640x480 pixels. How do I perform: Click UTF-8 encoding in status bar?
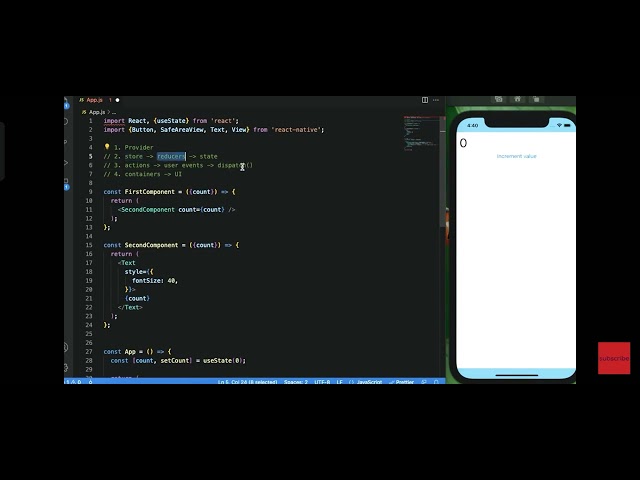coord(322,382)
